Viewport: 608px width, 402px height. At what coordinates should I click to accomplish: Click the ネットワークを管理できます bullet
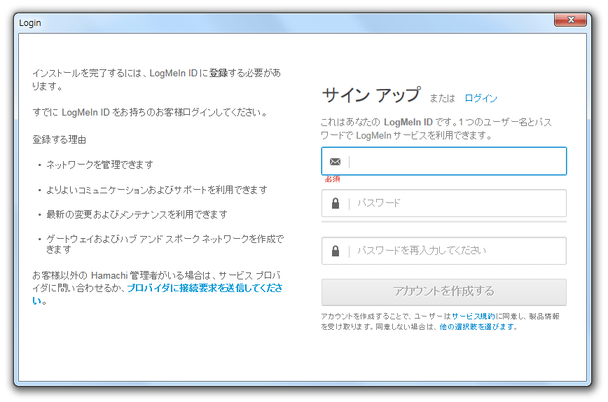[100, 165]
